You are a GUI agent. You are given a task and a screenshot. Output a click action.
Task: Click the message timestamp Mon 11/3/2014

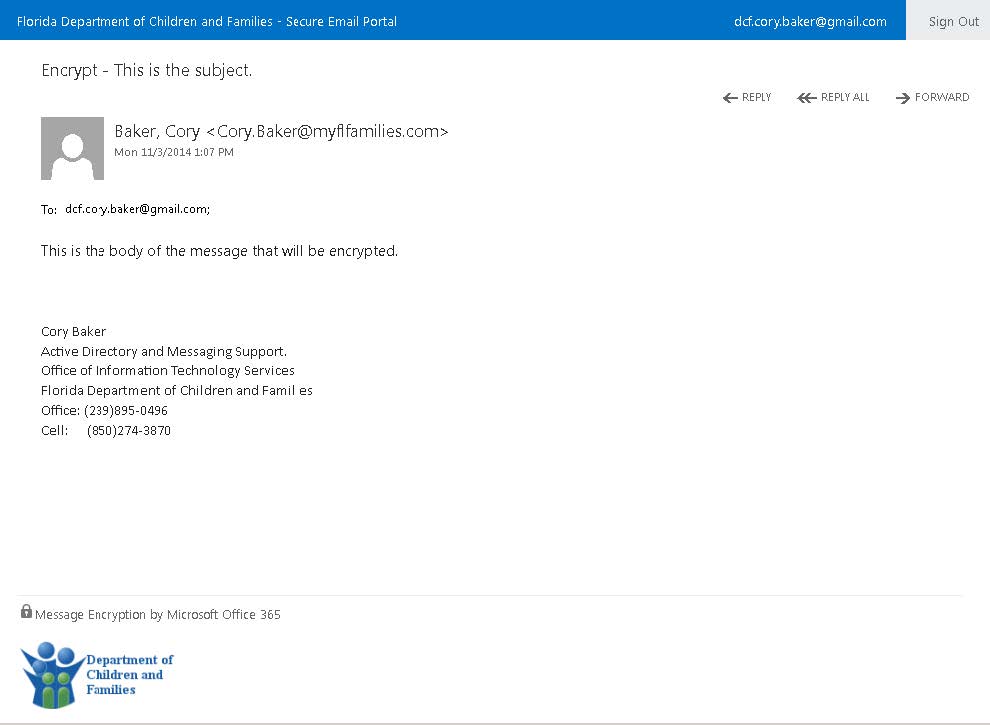pyautogui.click(x=174, y=152)
